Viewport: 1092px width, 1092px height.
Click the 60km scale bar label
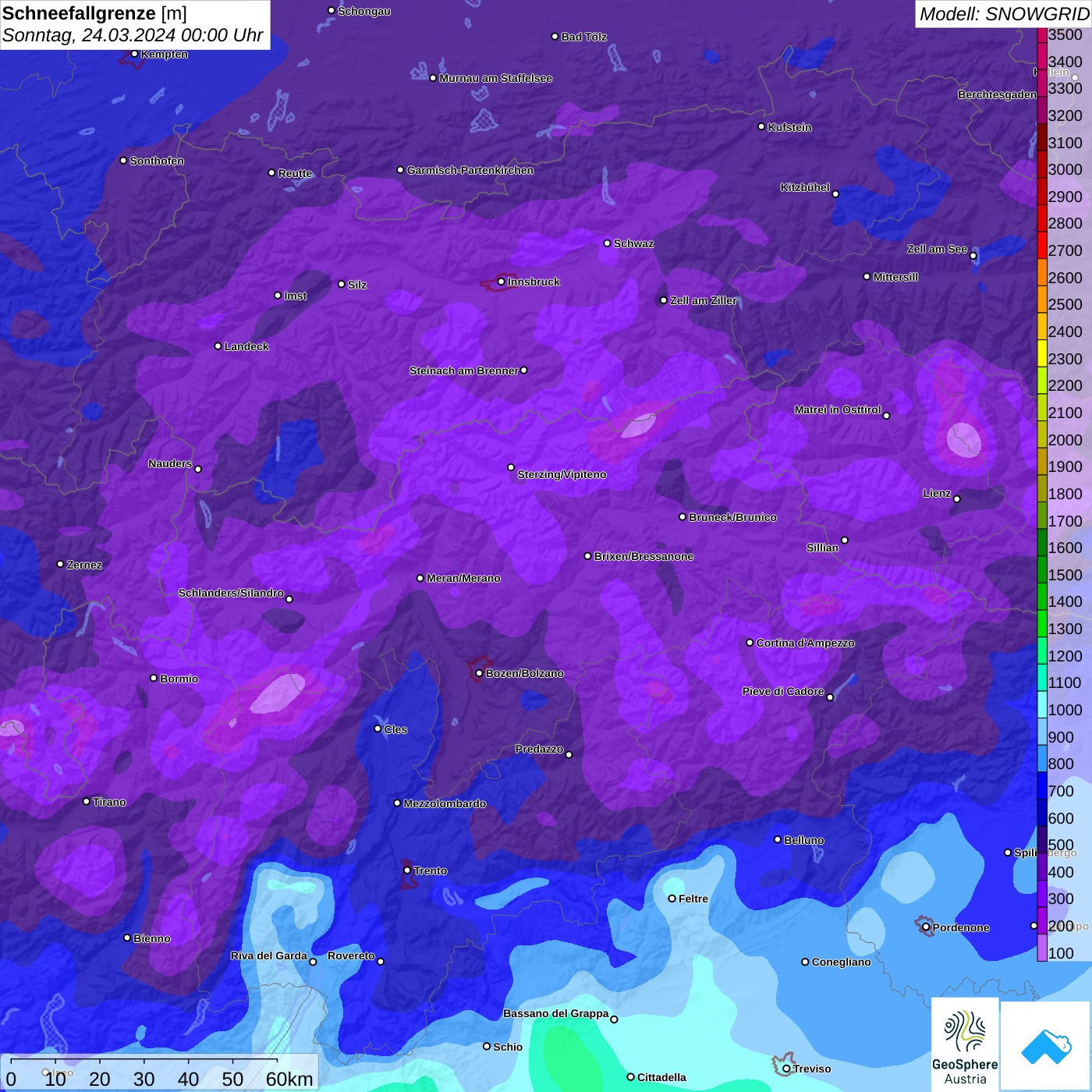pyautogui.click(x=289, y=1079)
